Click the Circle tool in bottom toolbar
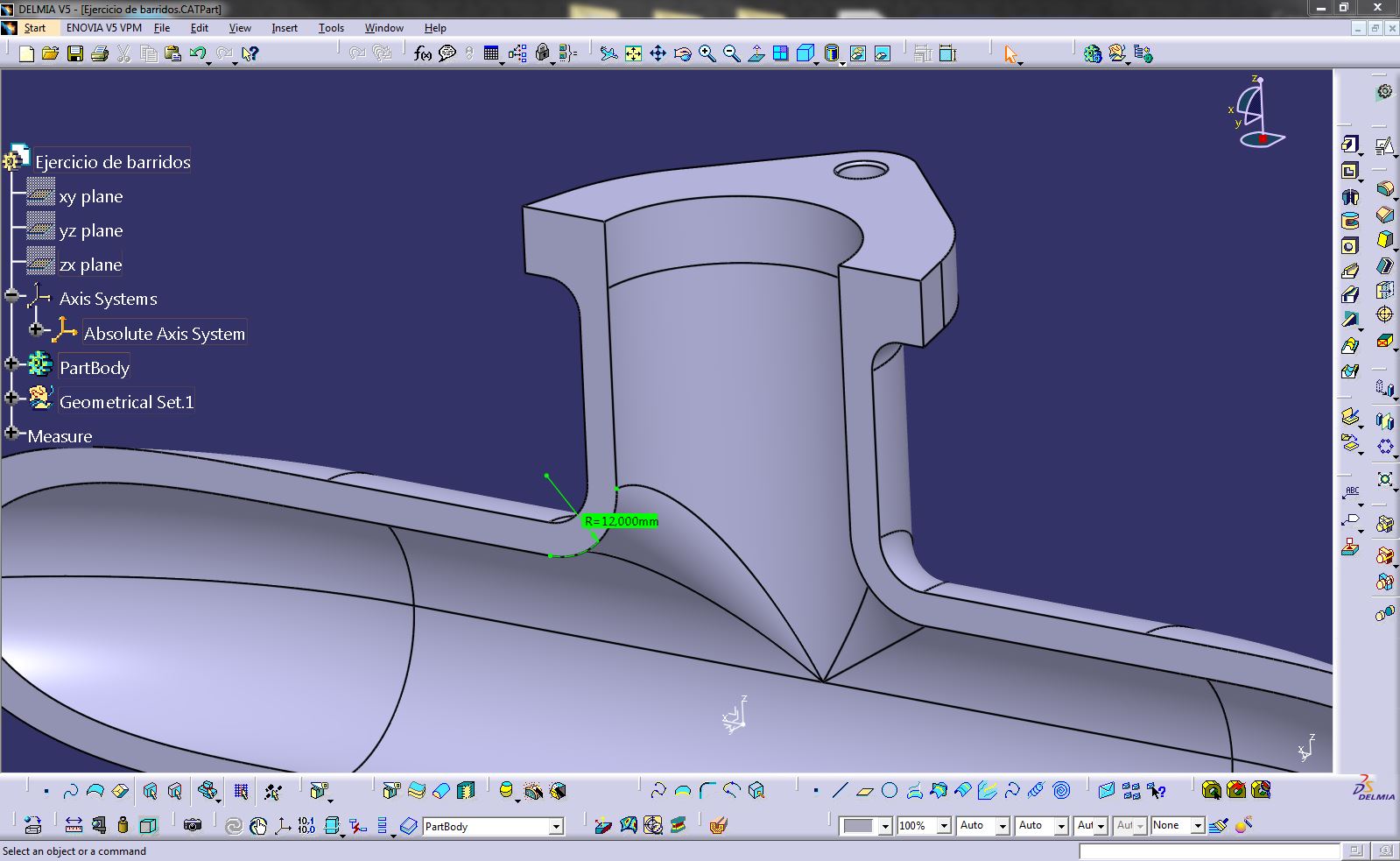This screenshot has width=1400, height=861. tap(890, 791)
